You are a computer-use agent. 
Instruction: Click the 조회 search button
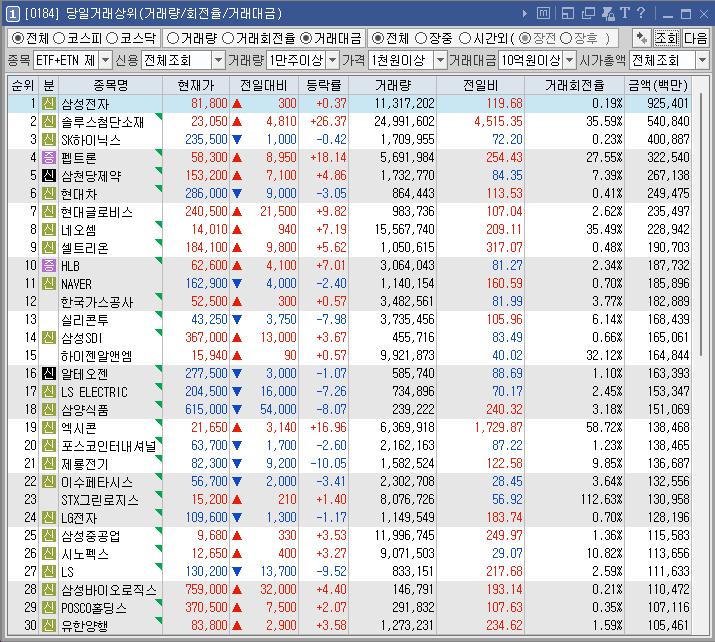(x=667, y=38)
